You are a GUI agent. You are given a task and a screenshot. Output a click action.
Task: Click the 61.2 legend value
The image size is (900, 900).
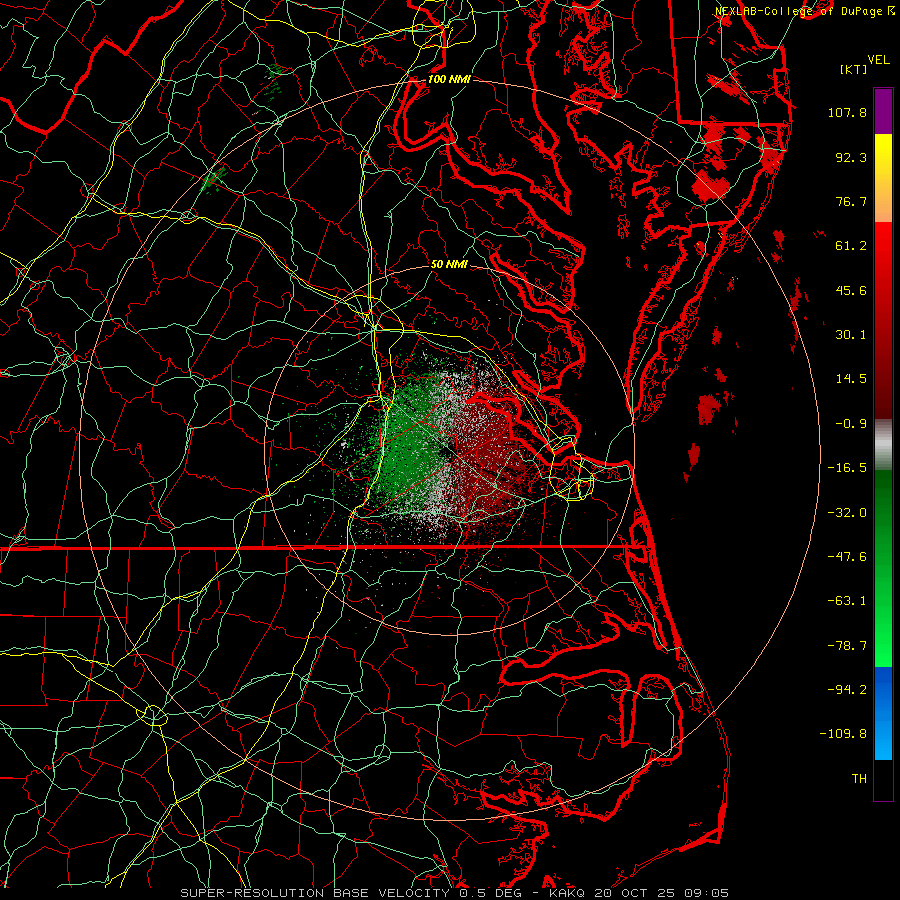pos(851,246)
